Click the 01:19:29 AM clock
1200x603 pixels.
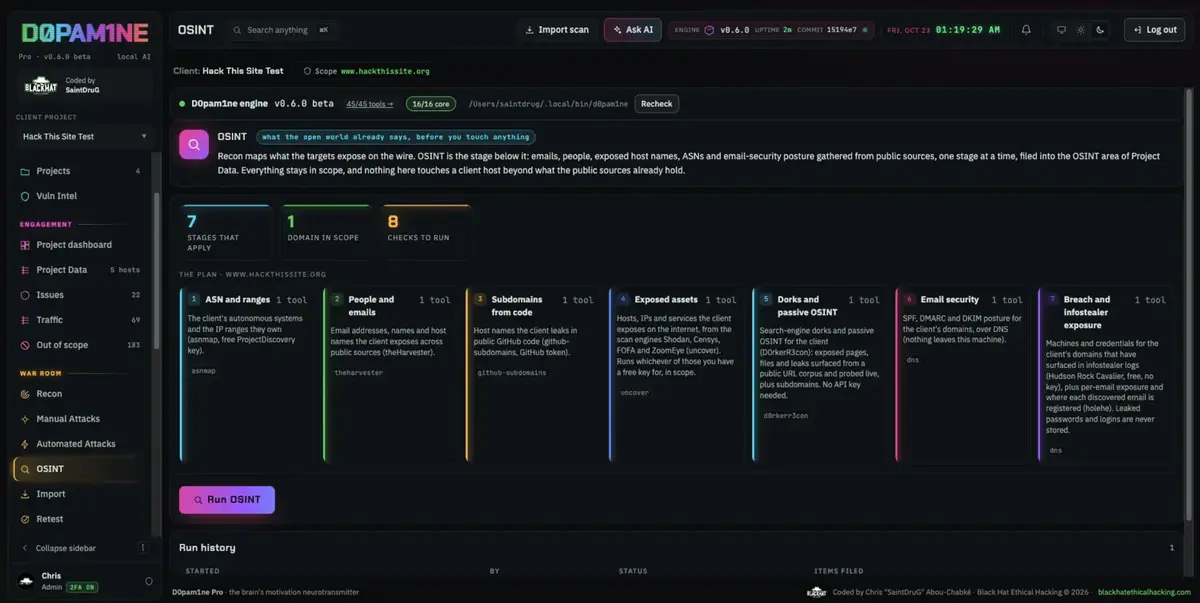[x=967, y=30]
